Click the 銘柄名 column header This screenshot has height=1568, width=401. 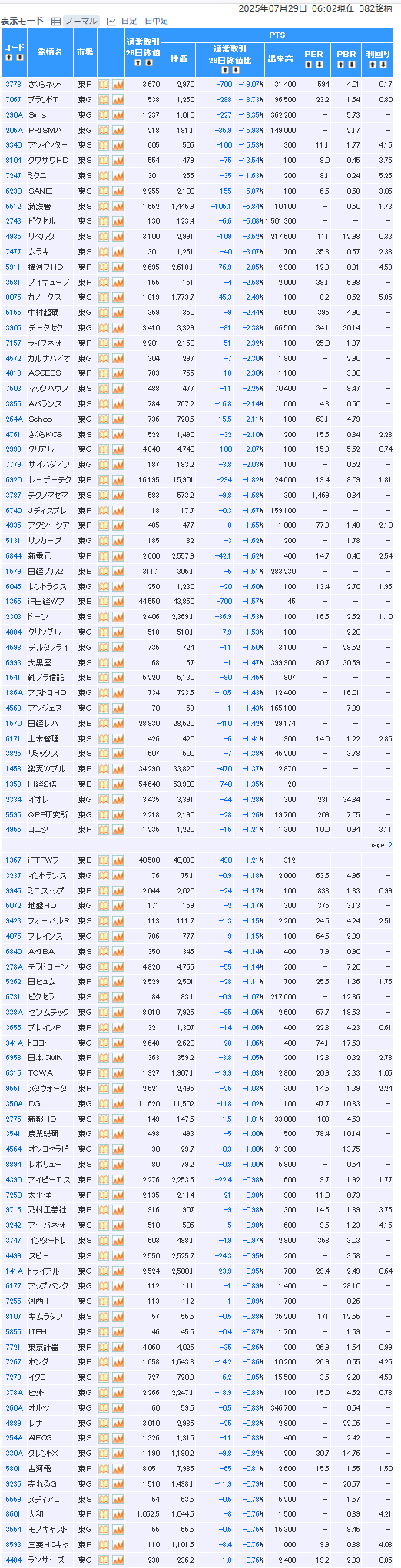(50, 52)
